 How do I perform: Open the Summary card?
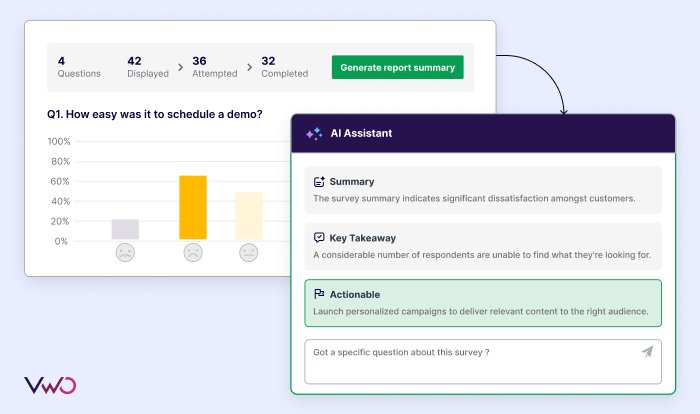click(x=483, y=190)
